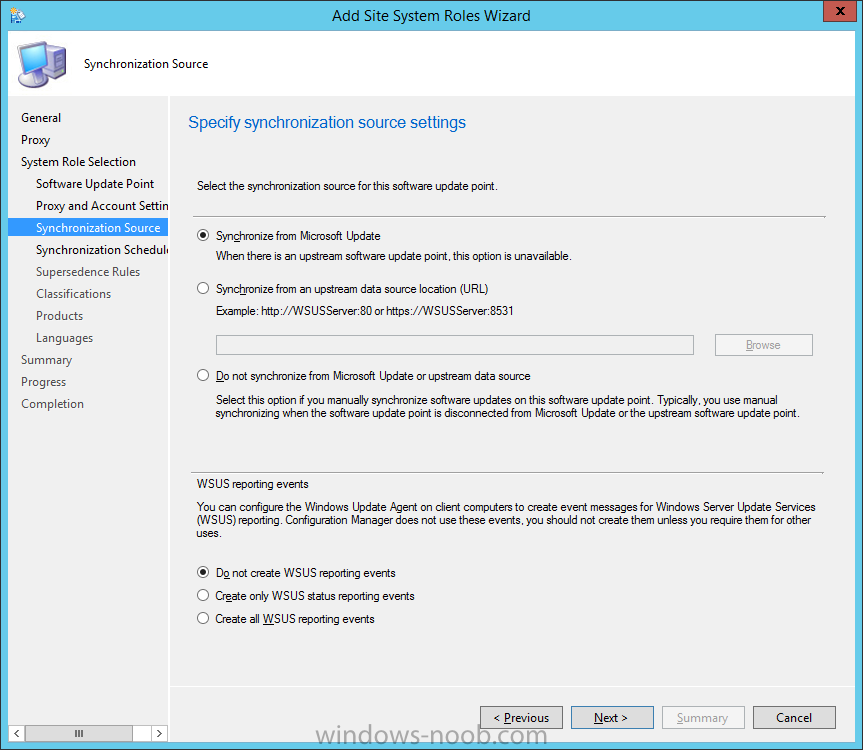Click the 'Specify synchronization source settings' heading
The height and width of the screenshot is (750, 863).
tap(327, 122)
